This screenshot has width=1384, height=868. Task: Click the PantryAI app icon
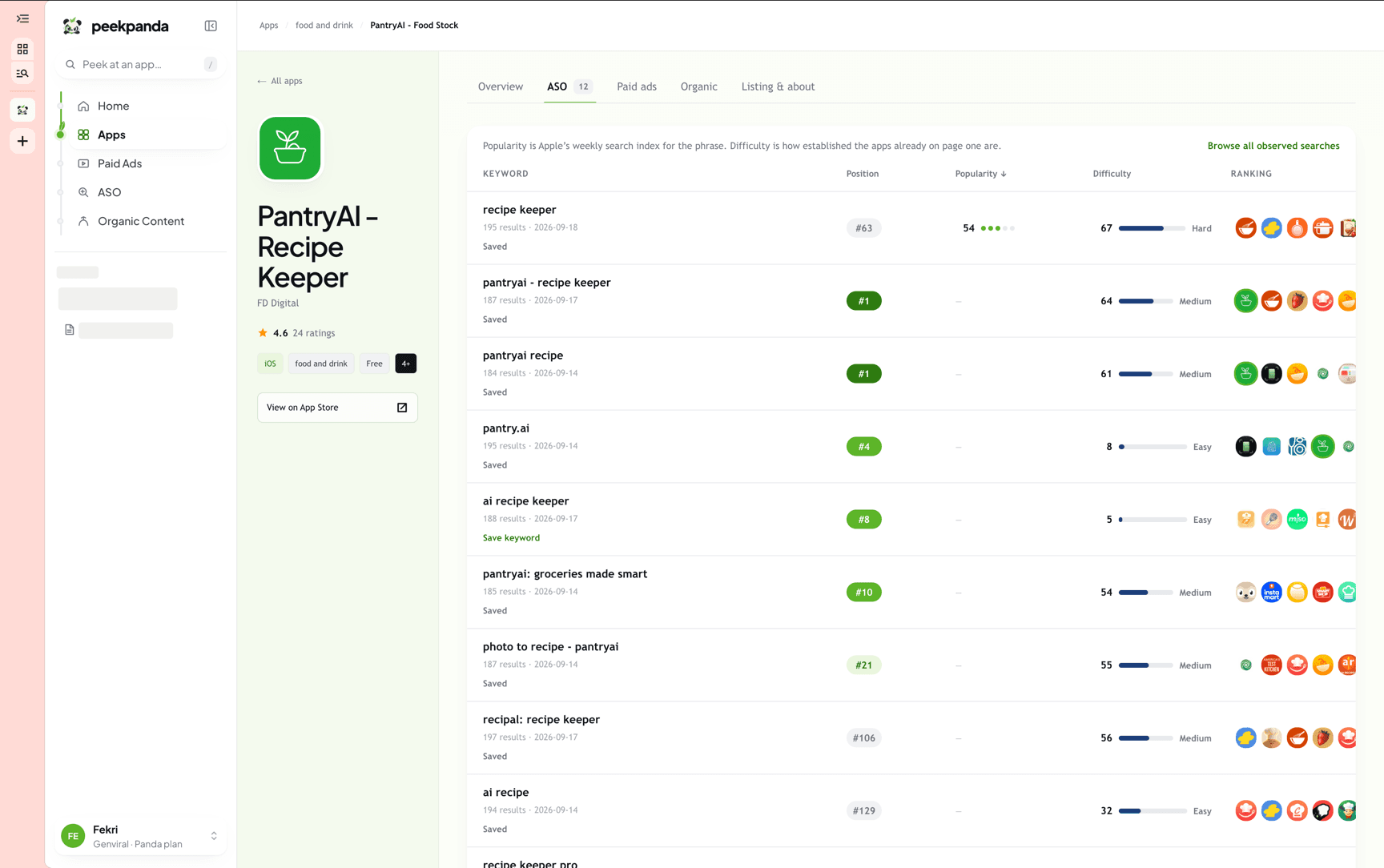pyautogui.click(x=290, y=149)
